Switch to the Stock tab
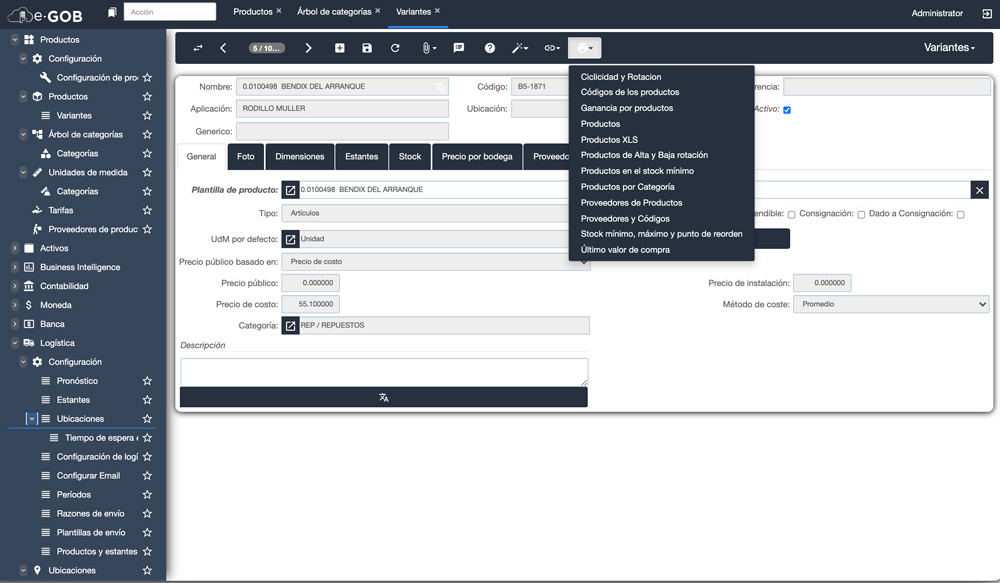The height and width of the screenshot is (583, 1000). coord(410,157)
